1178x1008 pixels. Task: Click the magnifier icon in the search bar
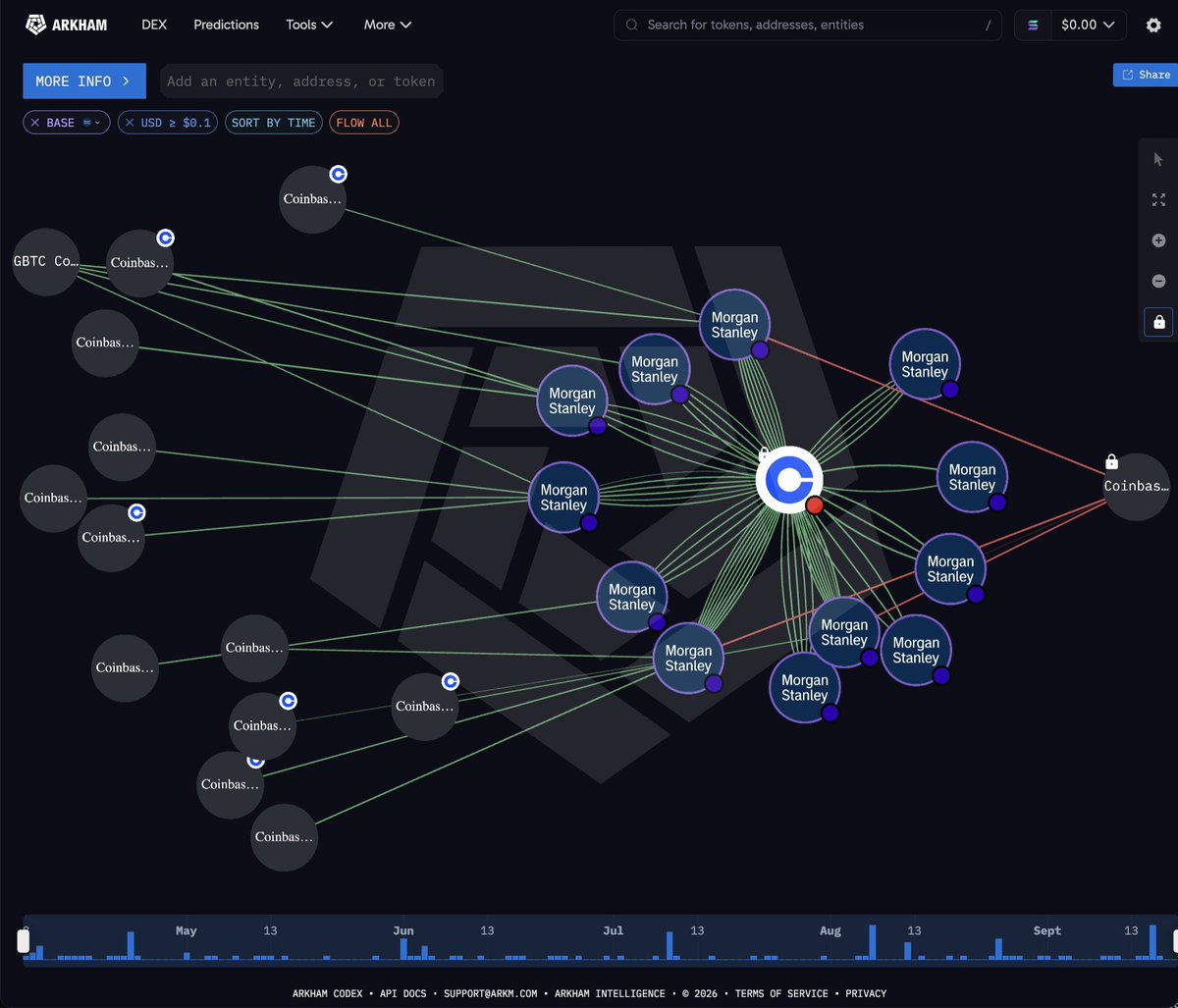632,25
